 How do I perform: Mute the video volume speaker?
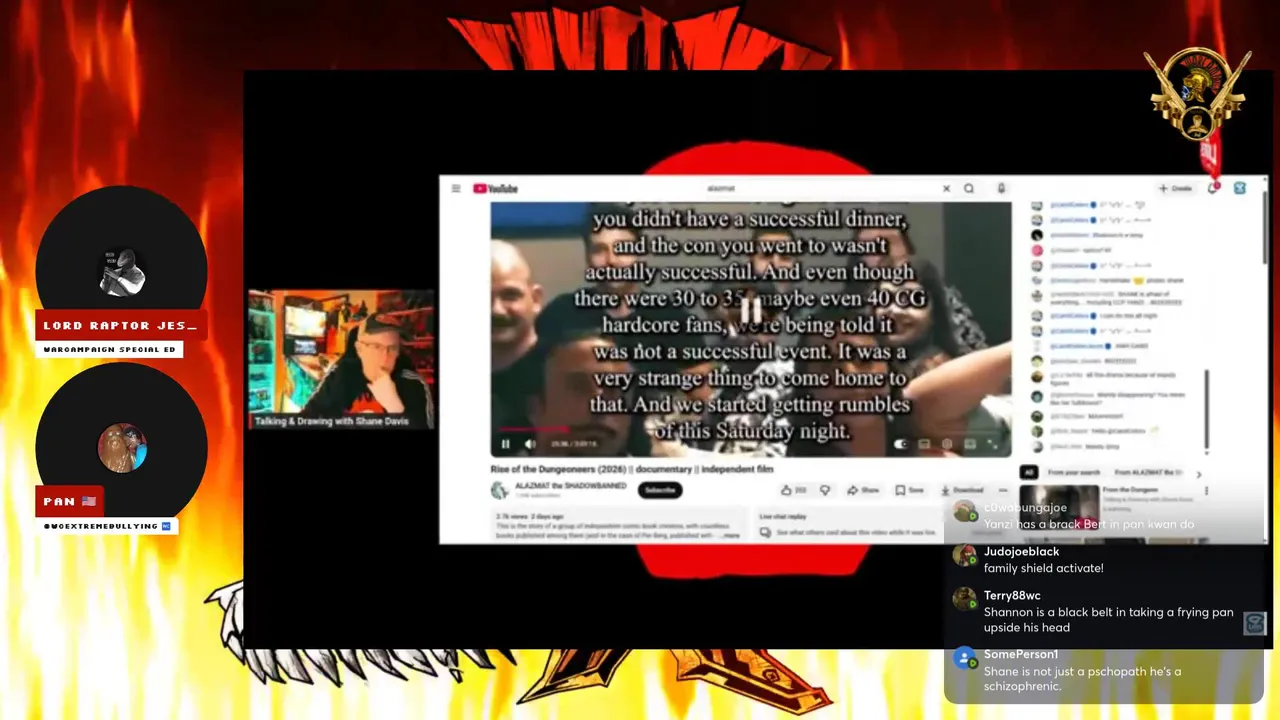[530, 444]
